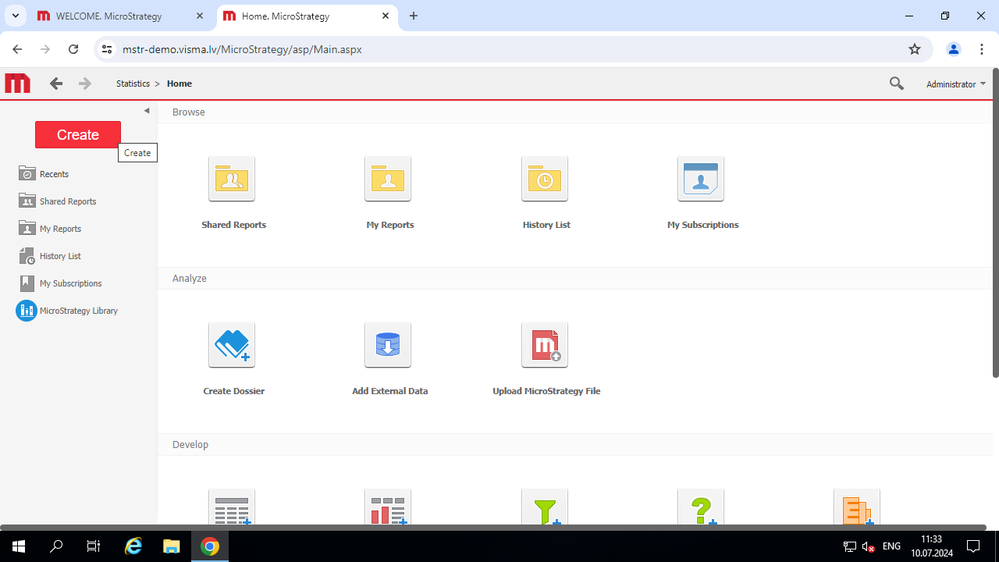
Task: Open the Shared Reports folder tile
Action: click(232, 179)
